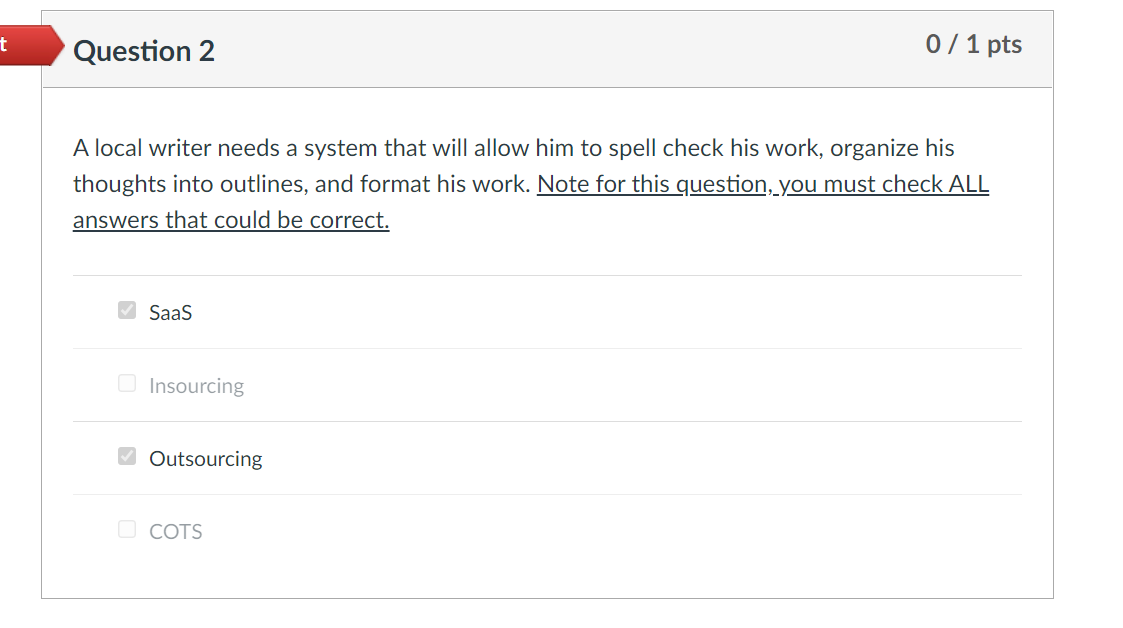Click the 0 / 1 pts score

(974, 44)
